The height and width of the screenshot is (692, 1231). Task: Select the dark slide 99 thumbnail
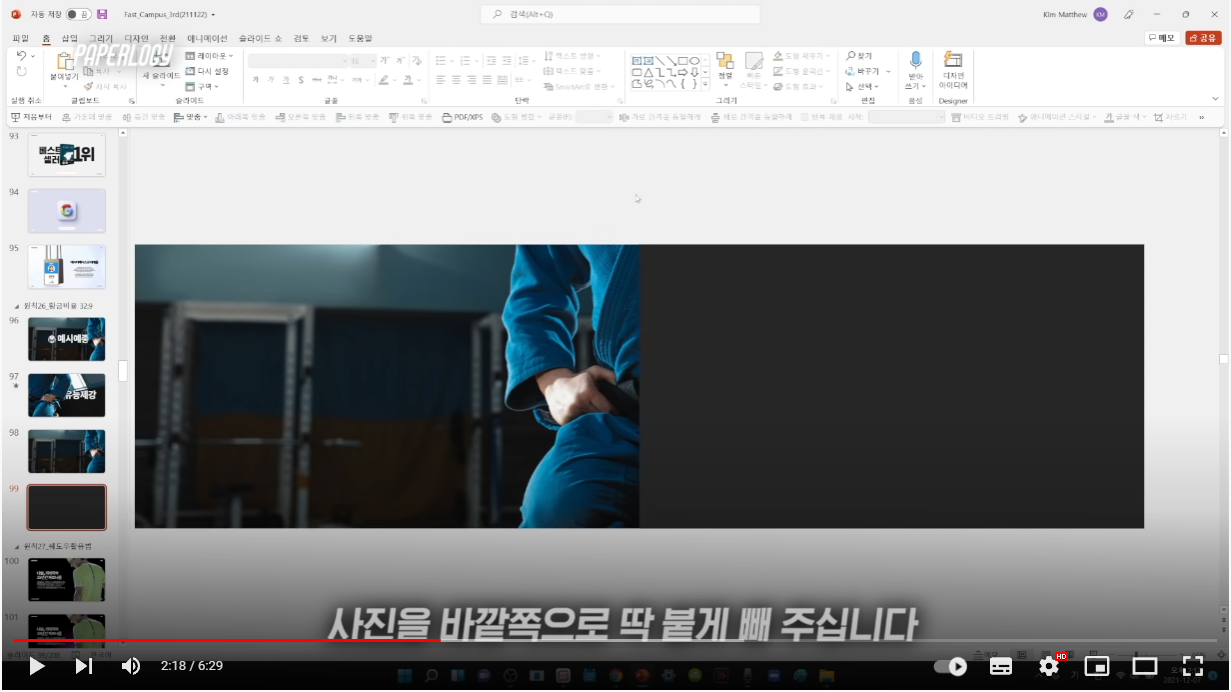[x=67, y=507]
